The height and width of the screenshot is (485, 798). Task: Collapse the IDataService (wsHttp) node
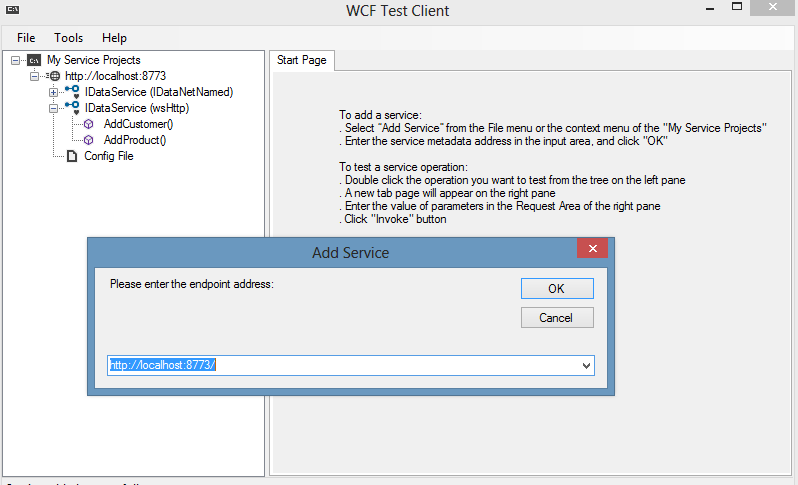tap(53, 108)
